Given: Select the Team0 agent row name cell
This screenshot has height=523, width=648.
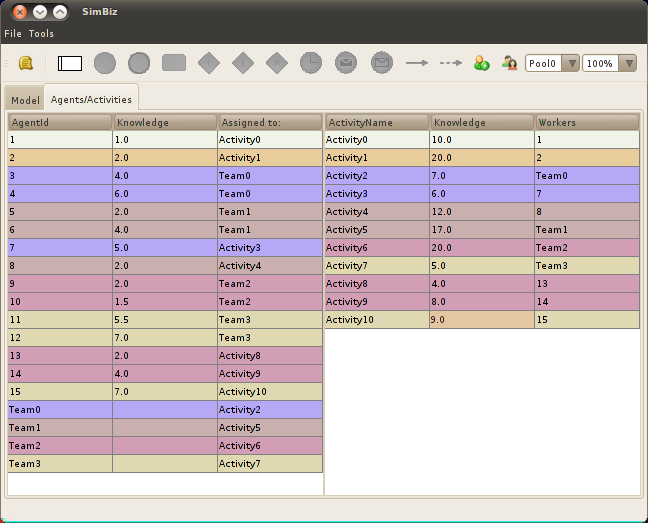Looking at the screenshot, I should point(60,409).
